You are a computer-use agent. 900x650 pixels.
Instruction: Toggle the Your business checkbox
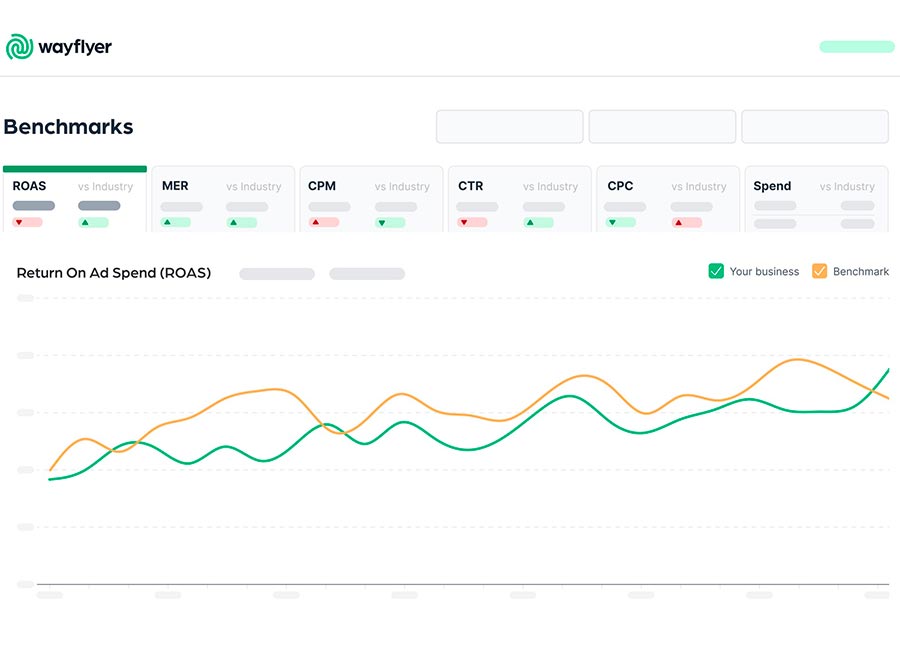point(716,271)
